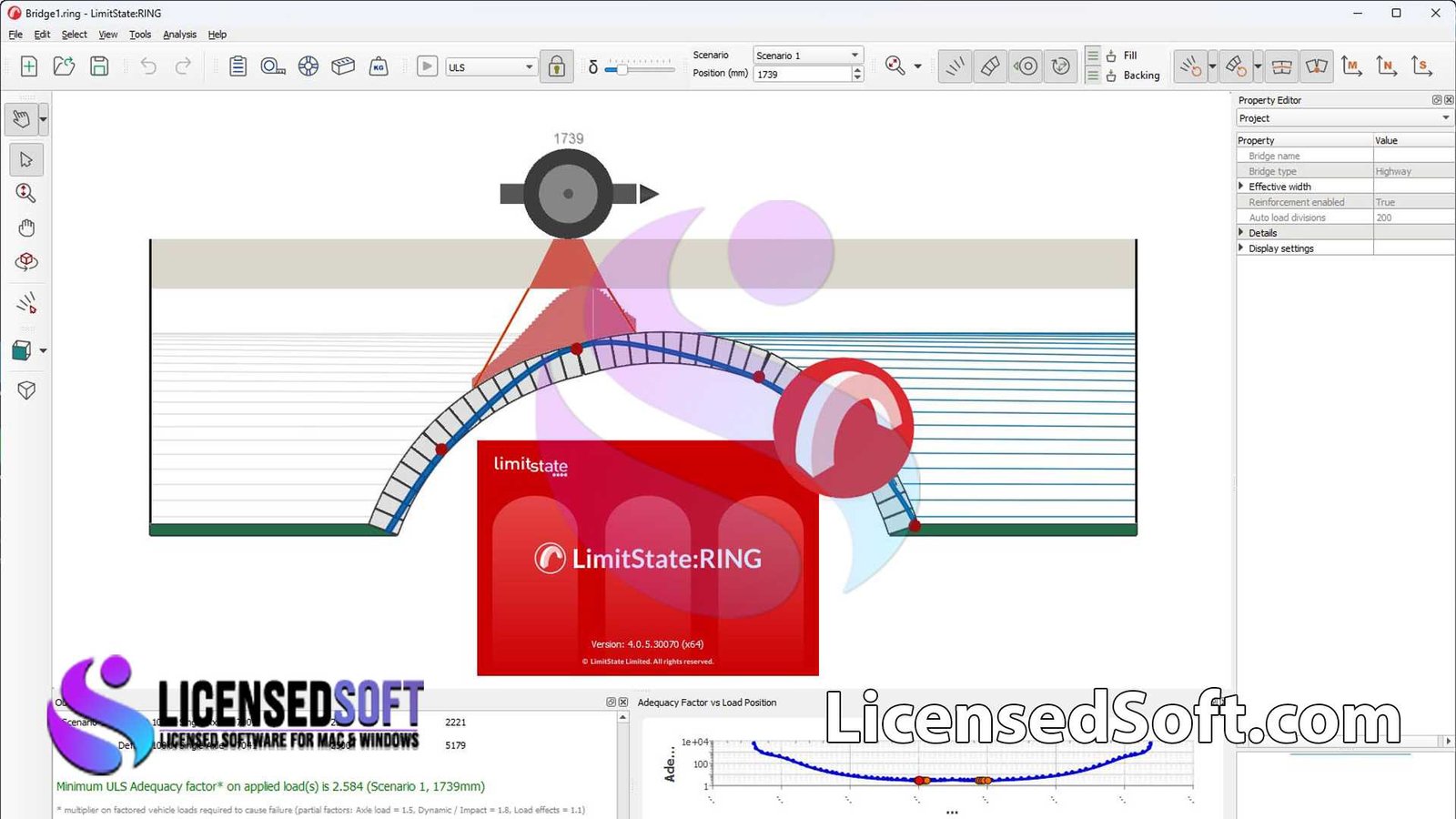
Task: Open dropdown beside block reset button
Action: point(1258,66)
